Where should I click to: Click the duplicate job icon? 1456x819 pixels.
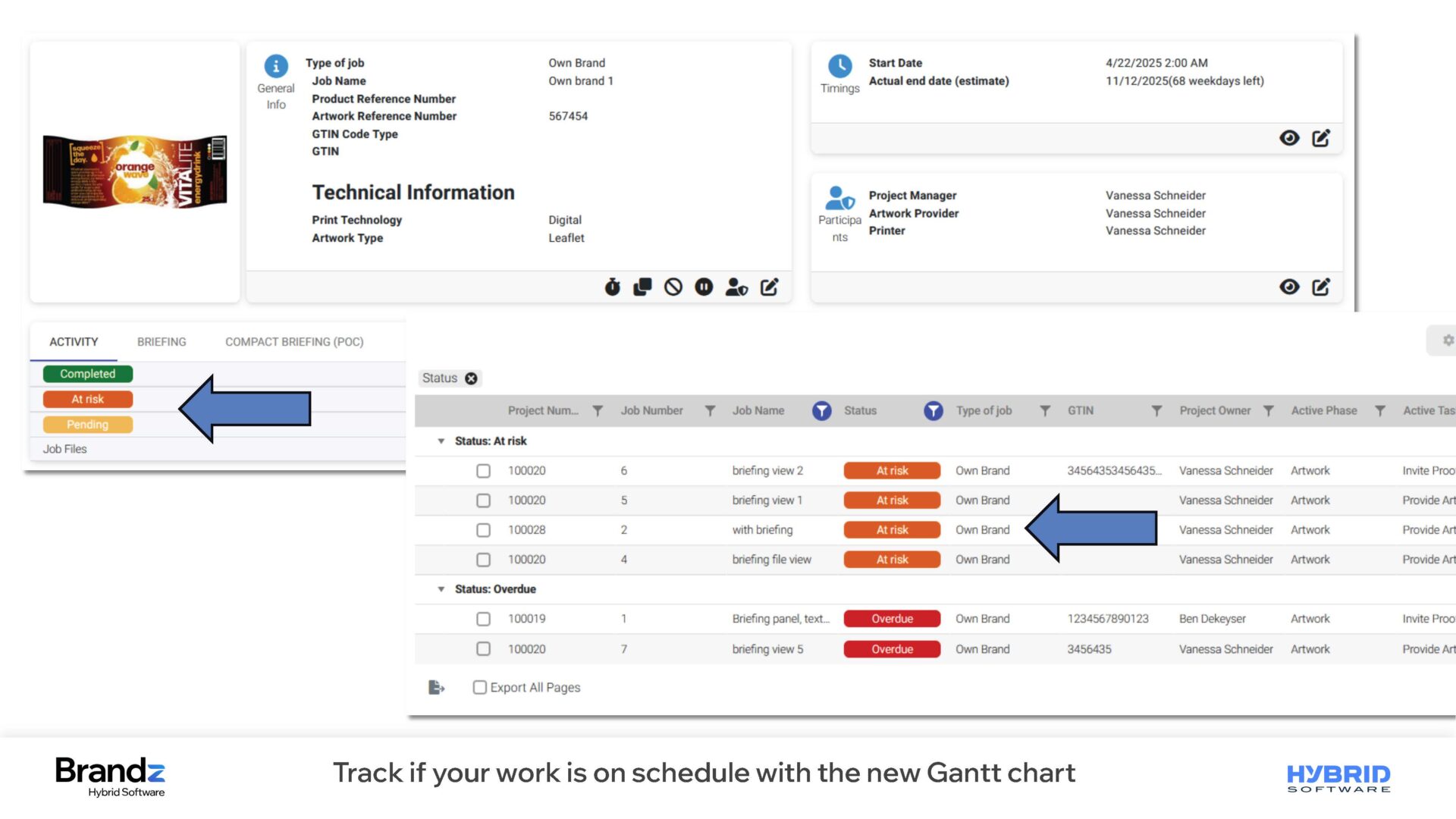click(x=642, y=287)
